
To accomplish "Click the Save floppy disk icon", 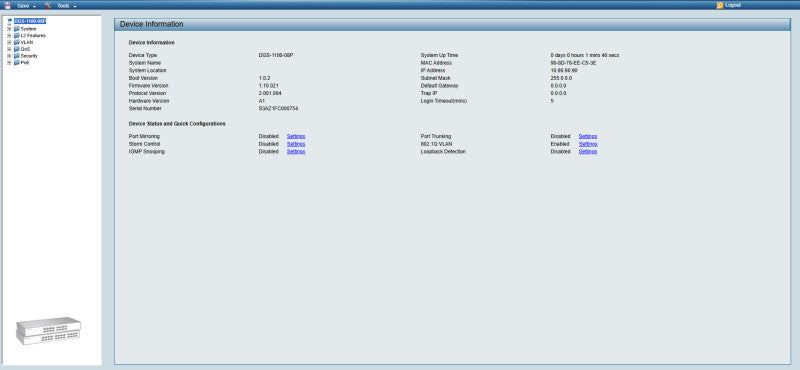I will [x=8, y=5].
